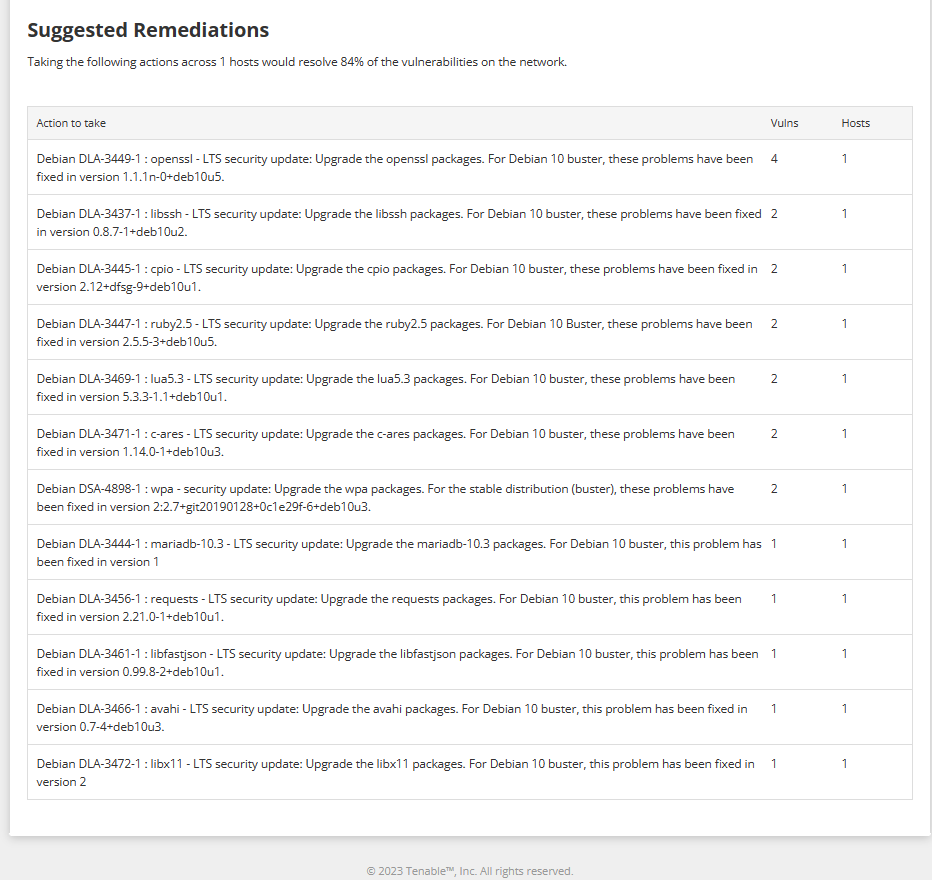The width and height of the screenshot is (932, 880).
Task: Click the mariadb-10.3 DLA-3444-1 remediation
Action: click(399, 553)
